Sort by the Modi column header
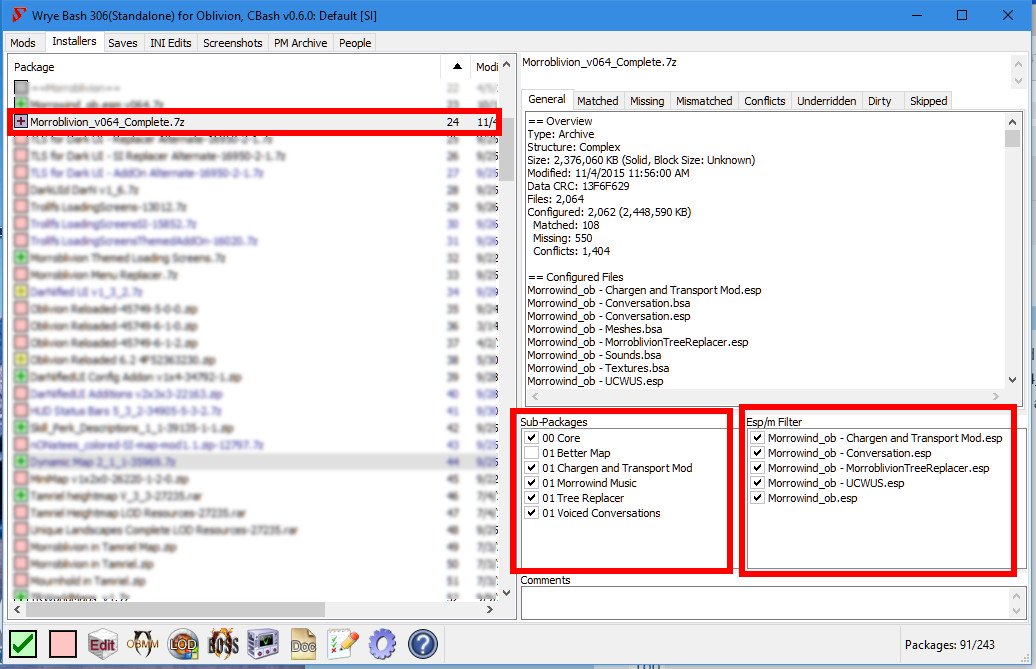The image size is (1036, 669). 486,67
